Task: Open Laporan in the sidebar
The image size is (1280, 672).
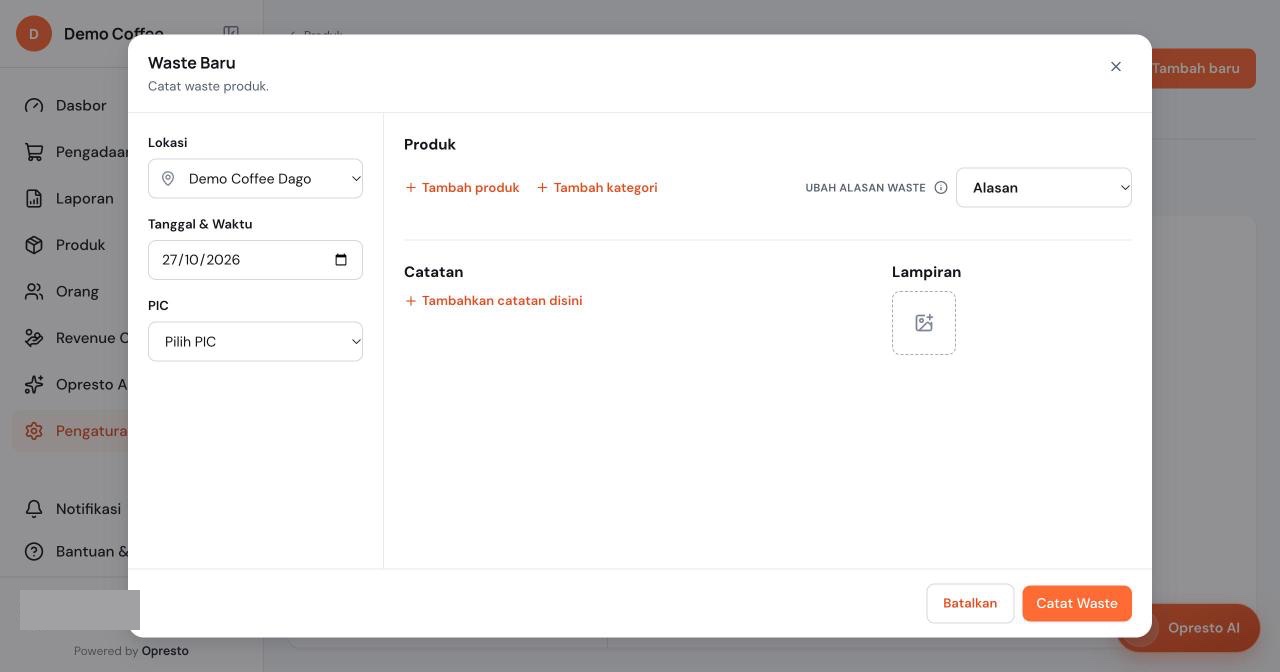Action: pyautogui.click(x=85, y=199)
